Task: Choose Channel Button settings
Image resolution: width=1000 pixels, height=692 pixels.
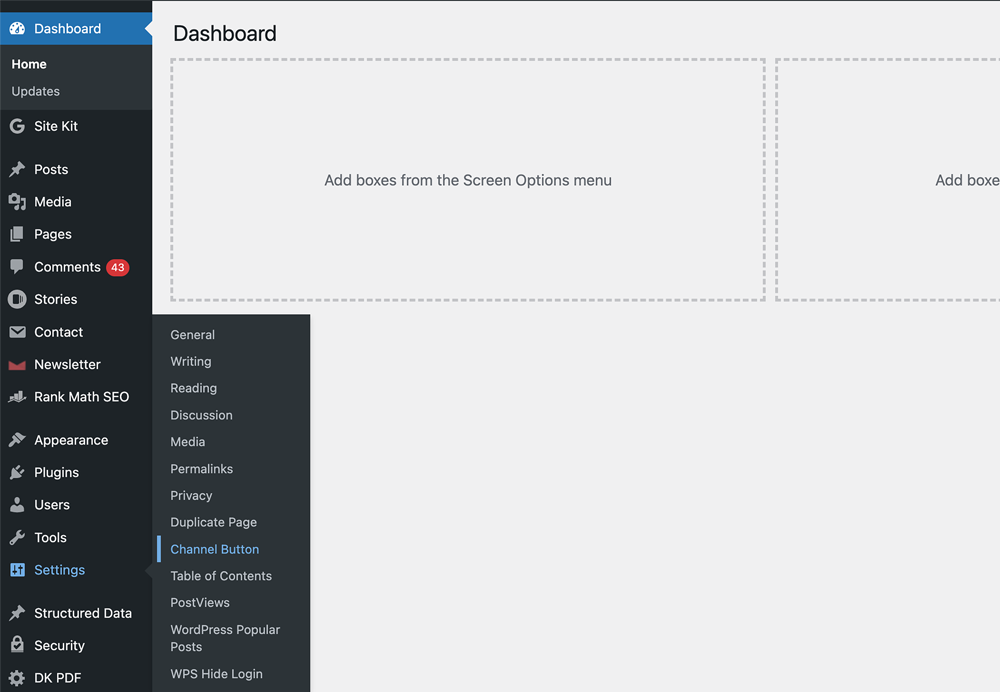Action: pos(215,549)
